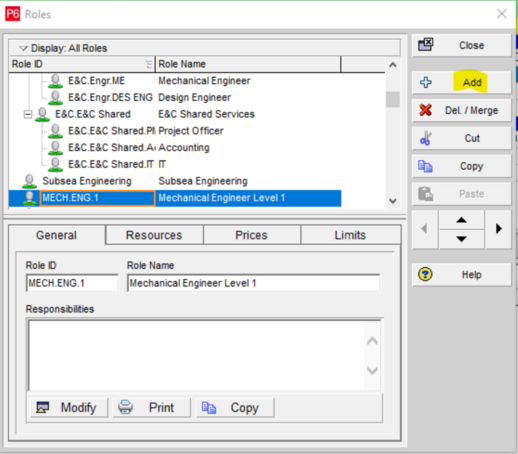Click roles list scroll up arrow
This screenshot has height=454, width=518.
pos(393,65)
